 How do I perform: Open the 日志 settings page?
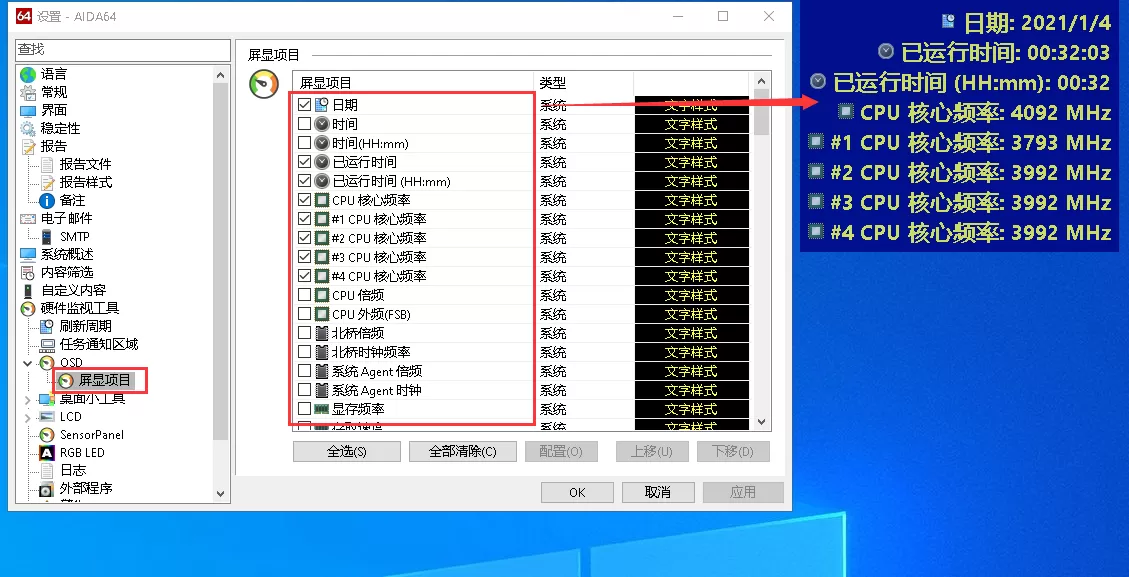(74, 470)
